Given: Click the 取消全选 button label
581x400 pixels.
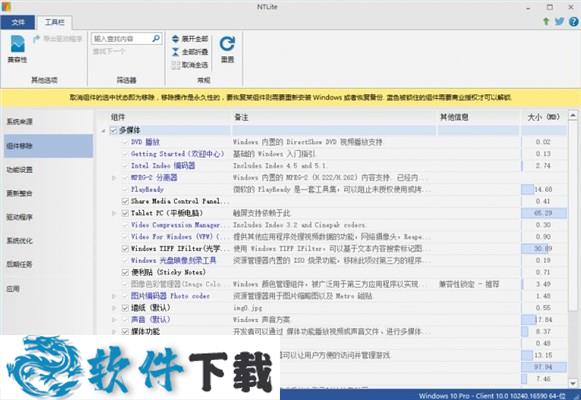Looking at the screenshot, I should click(195, 65).
